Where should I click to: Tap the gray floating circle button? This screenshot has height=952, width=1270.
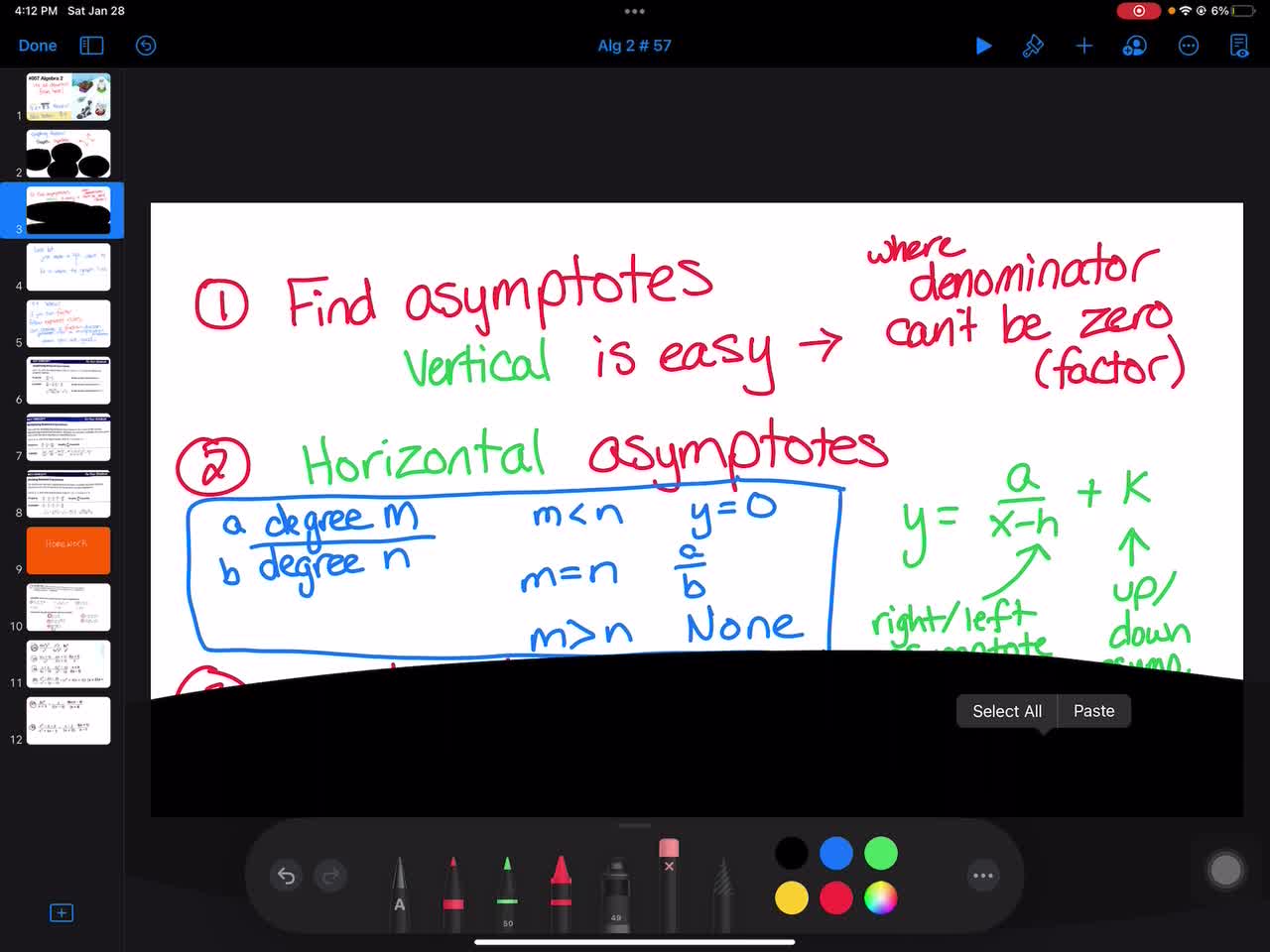coord(1225,870)
